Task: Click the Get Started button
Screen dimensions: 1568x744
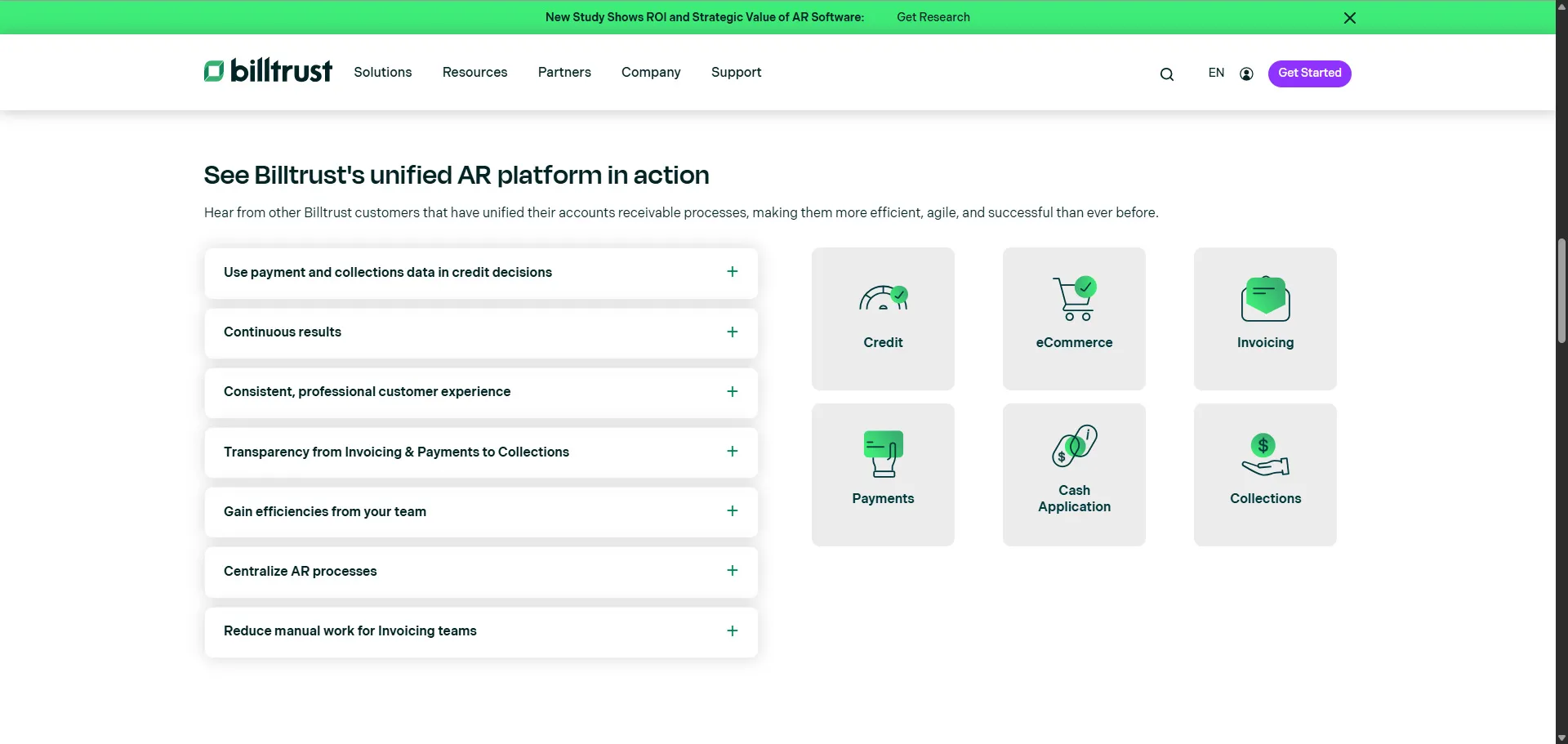Action: 1309,74
